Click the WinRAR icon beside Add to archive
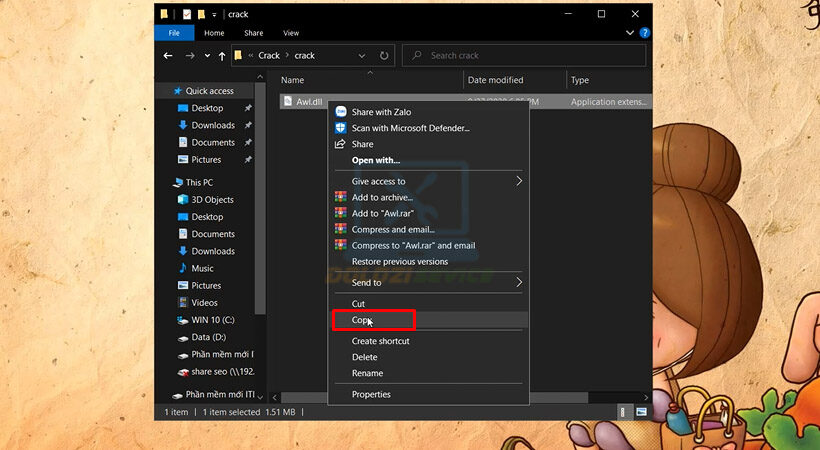 pyautogui.click(x=341, y=197)
